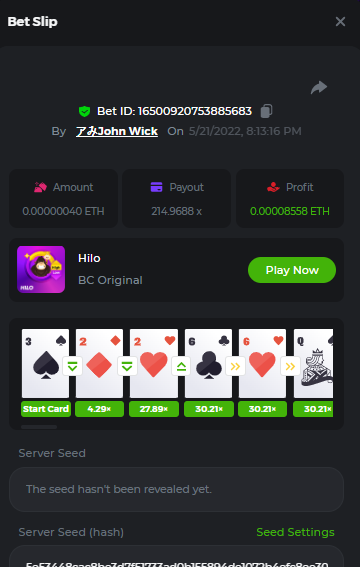360x567 pixels.
Task: Click the skip arrows after 6 of clubs
Action: (x=235, y=366)
